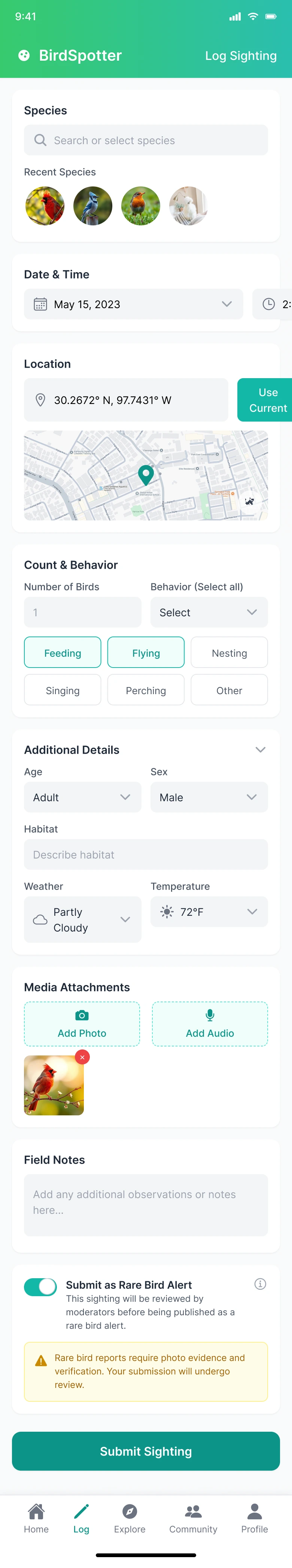Deselect the Feeding behavior chip
The height and width of the screenshot is (1568, 292).
[63, 653]
